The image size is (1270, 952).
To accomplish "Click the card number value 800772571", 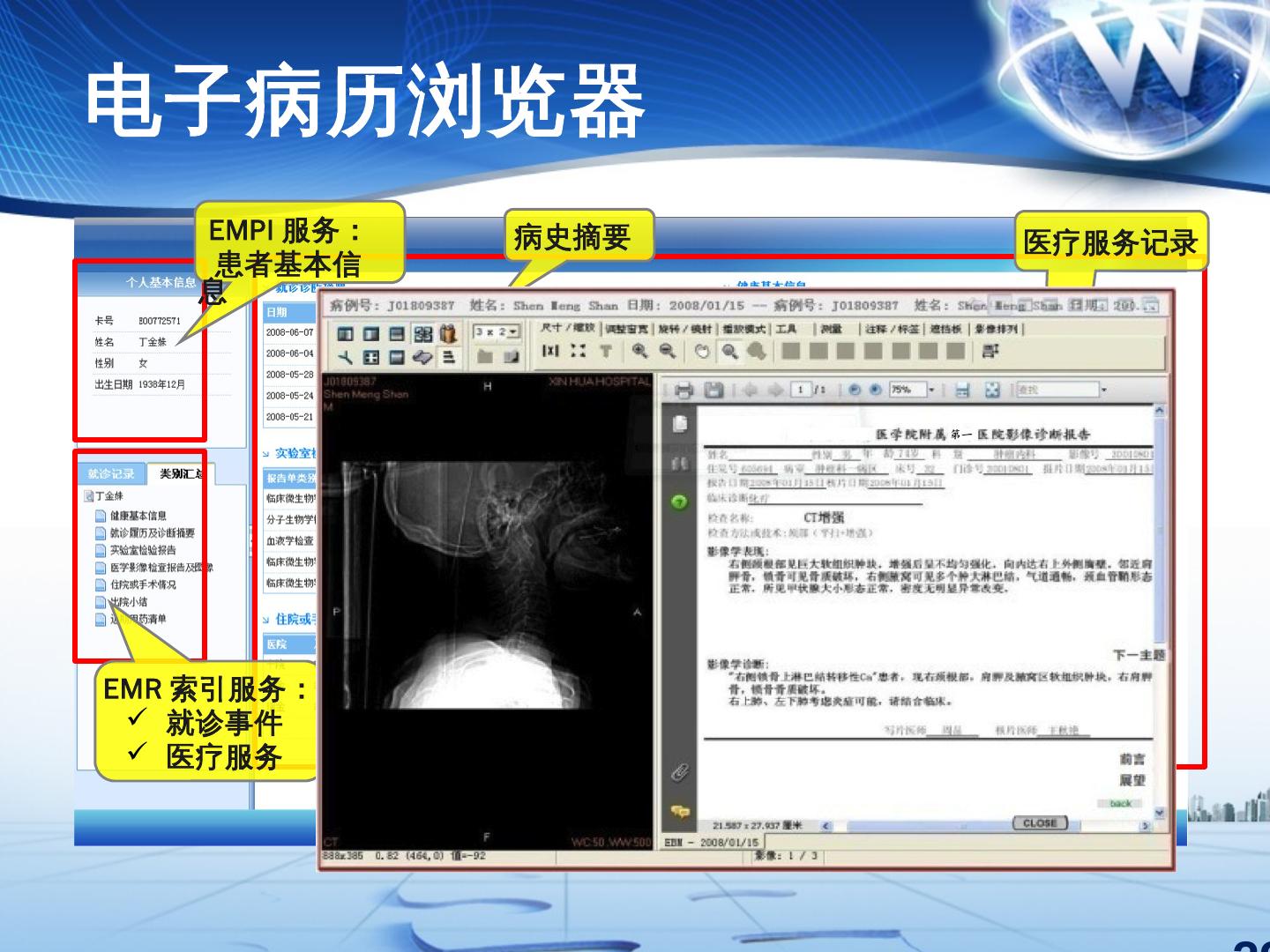I will (x=160, y=321).
